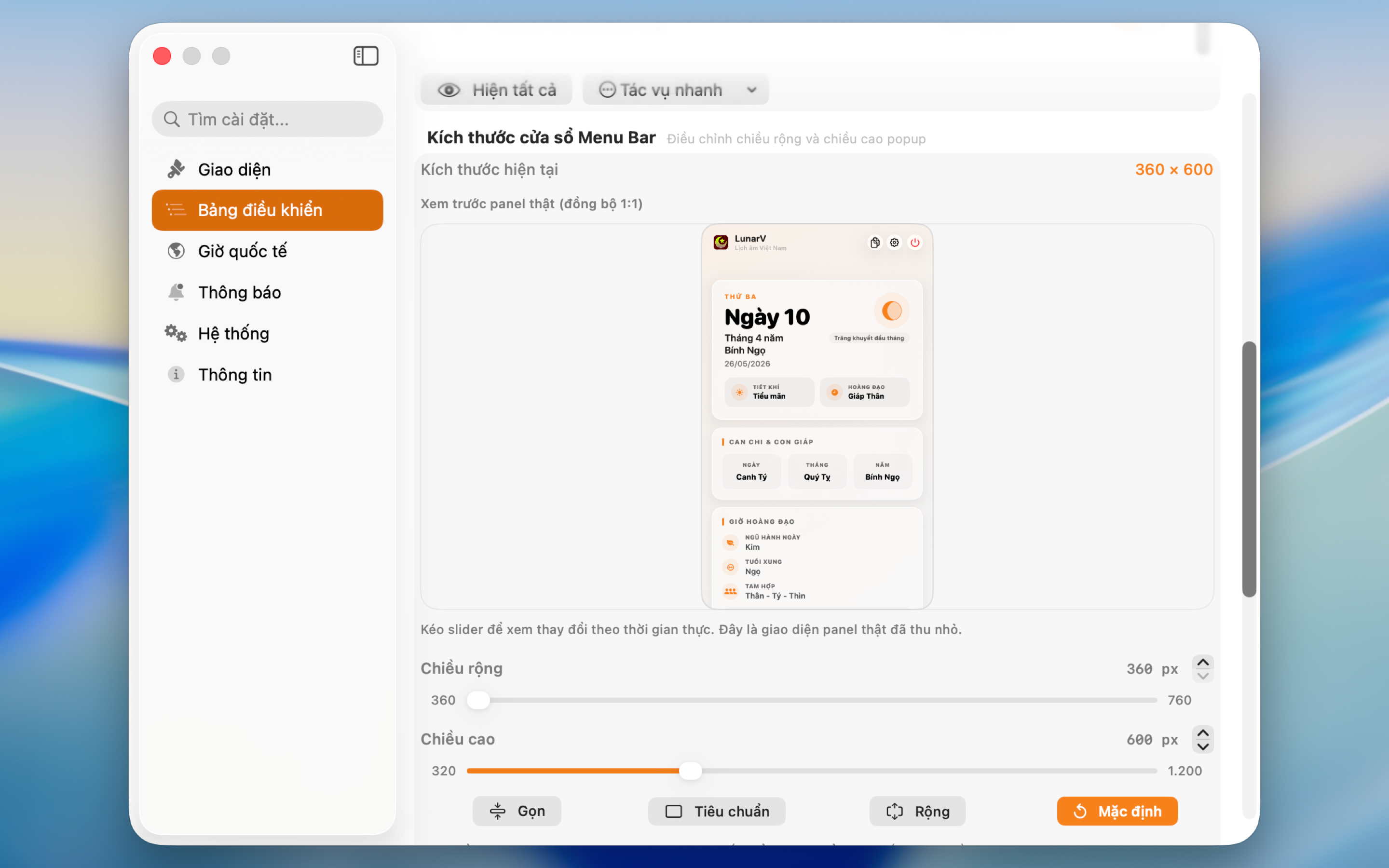Open the gear settings icon in preview
The image size is (1389, 868).
(894, 242)
